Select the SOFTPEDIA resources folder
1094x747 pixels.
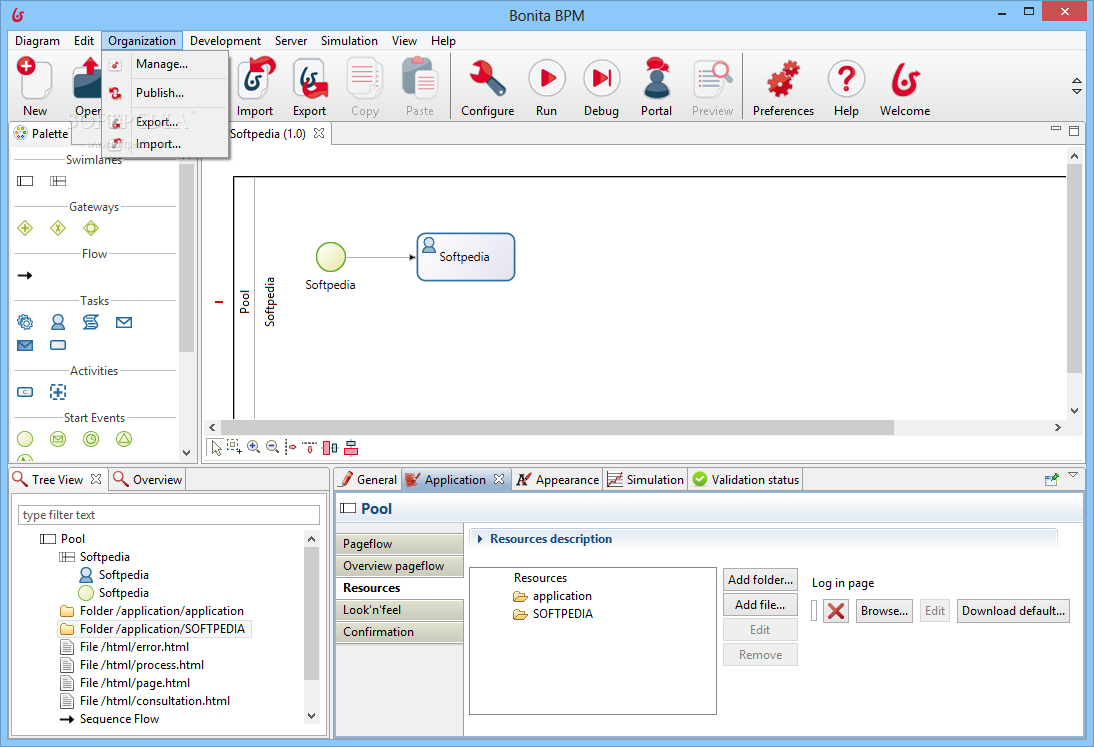(553, 614)
